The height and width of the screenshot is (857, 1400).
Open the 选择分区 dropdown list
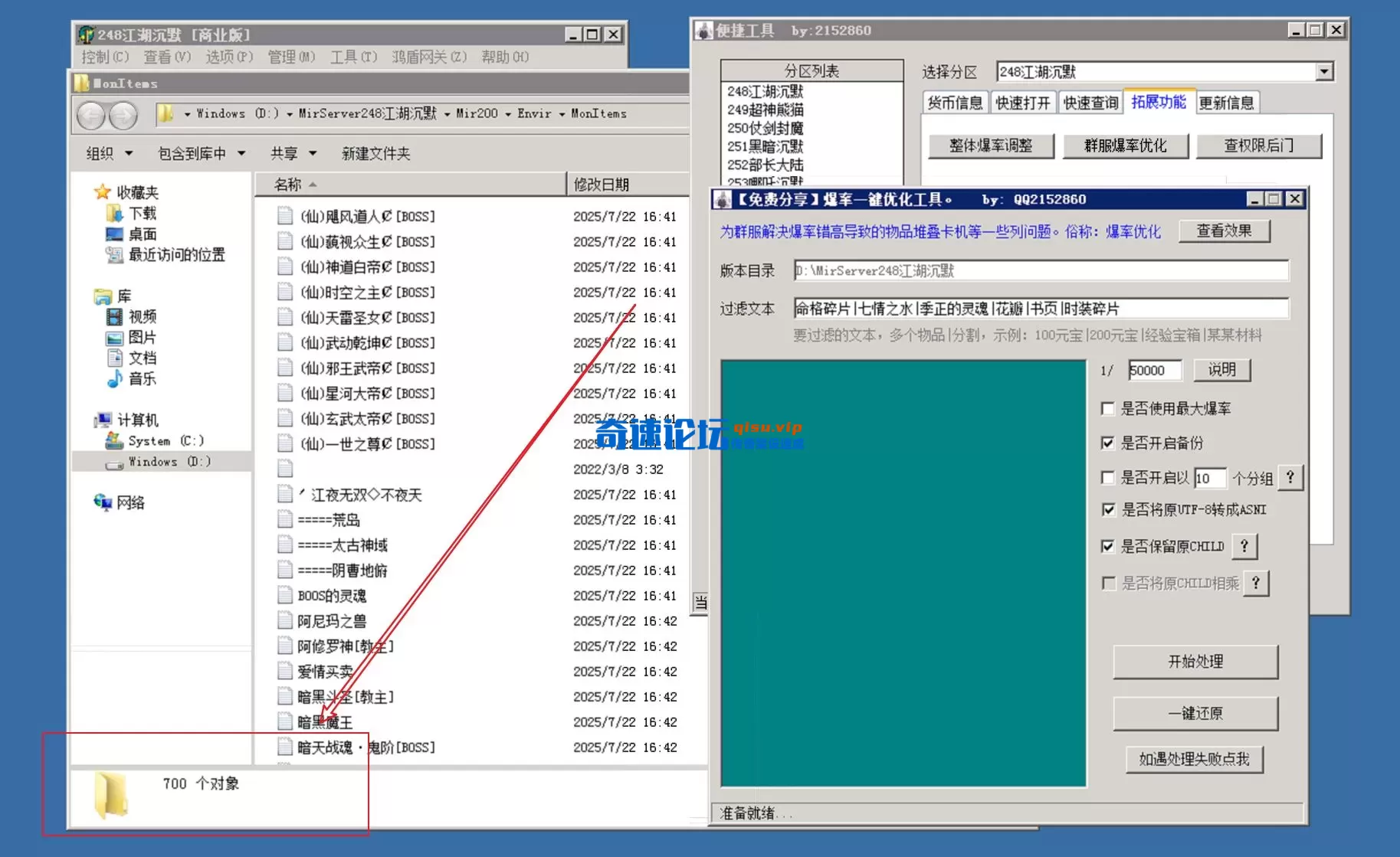1324,70
